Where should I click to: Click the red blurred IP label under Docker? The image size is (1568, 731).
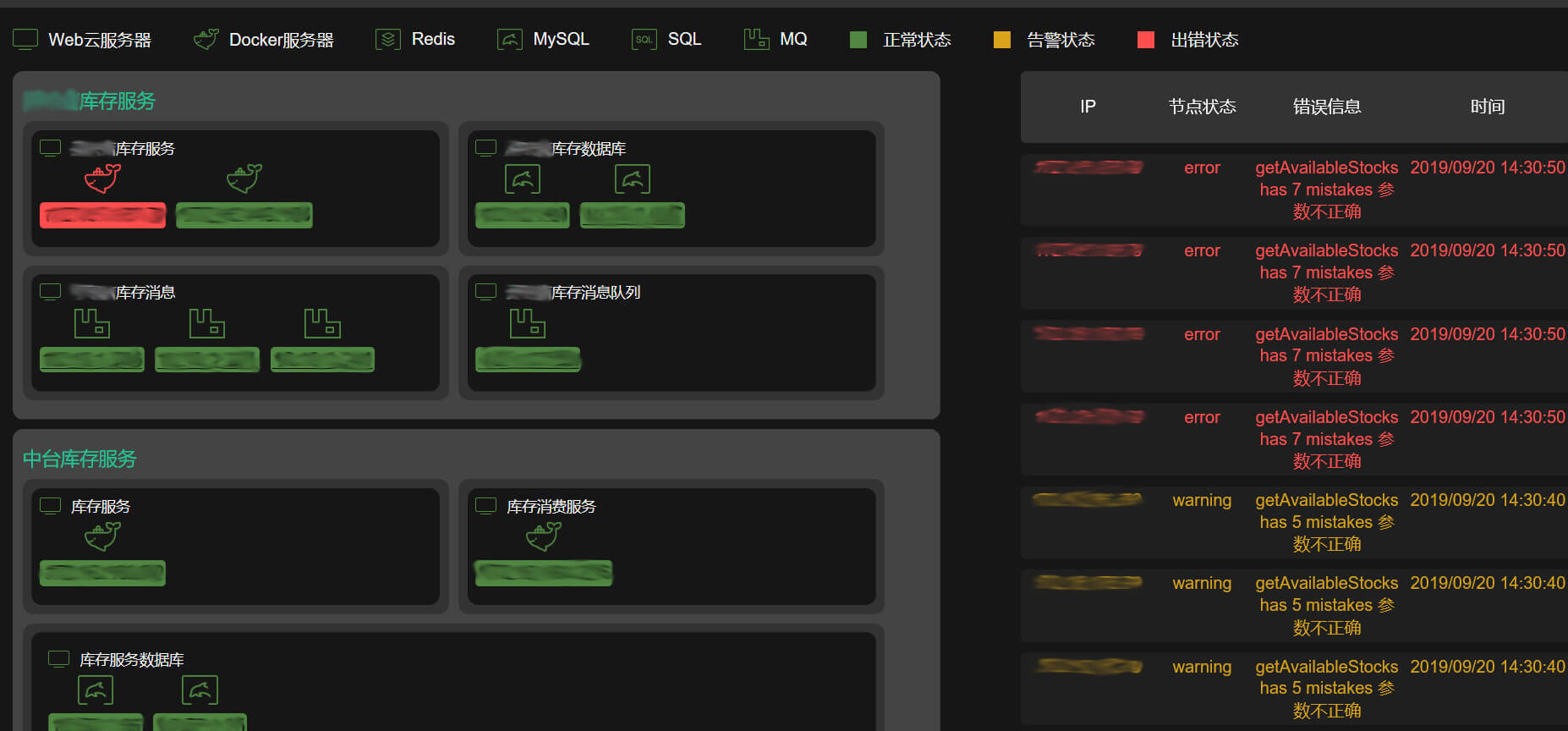click(x=102, y=216)
